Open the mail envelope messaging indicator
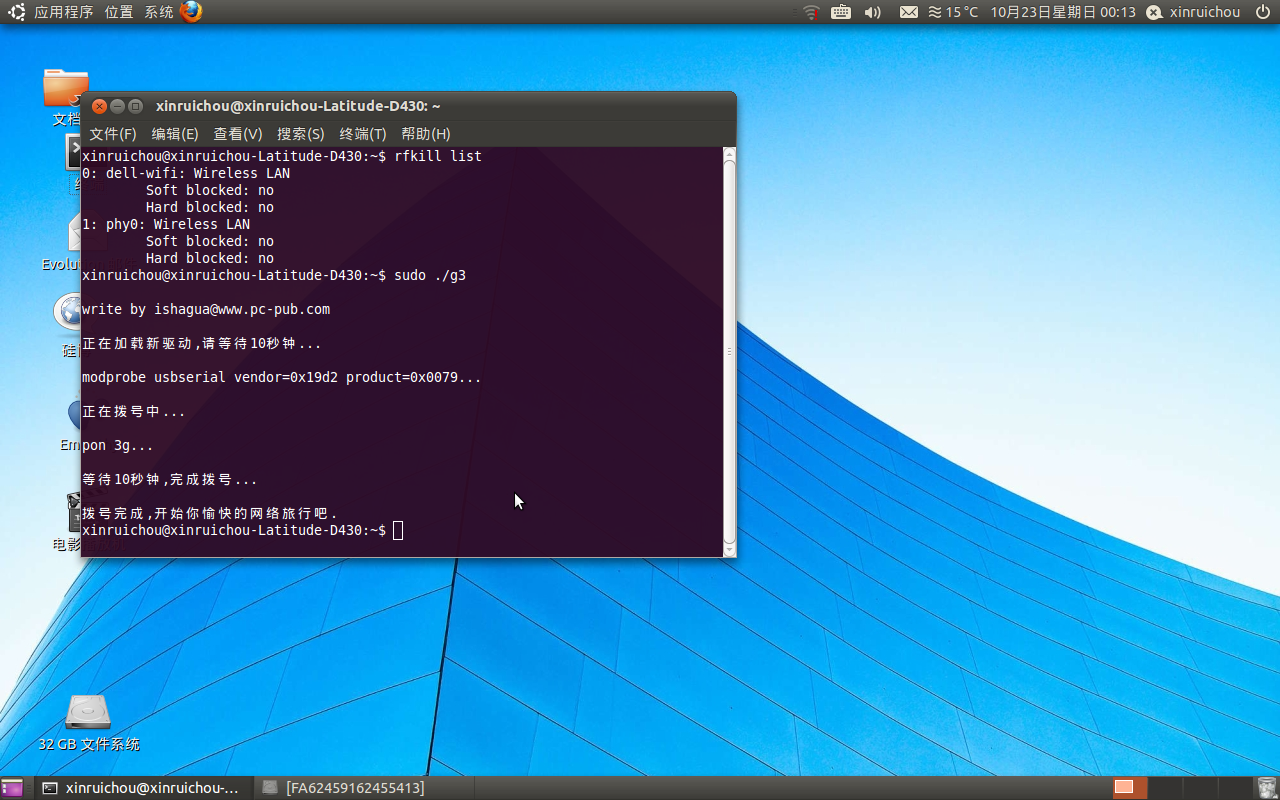 [x=909, y=12]
